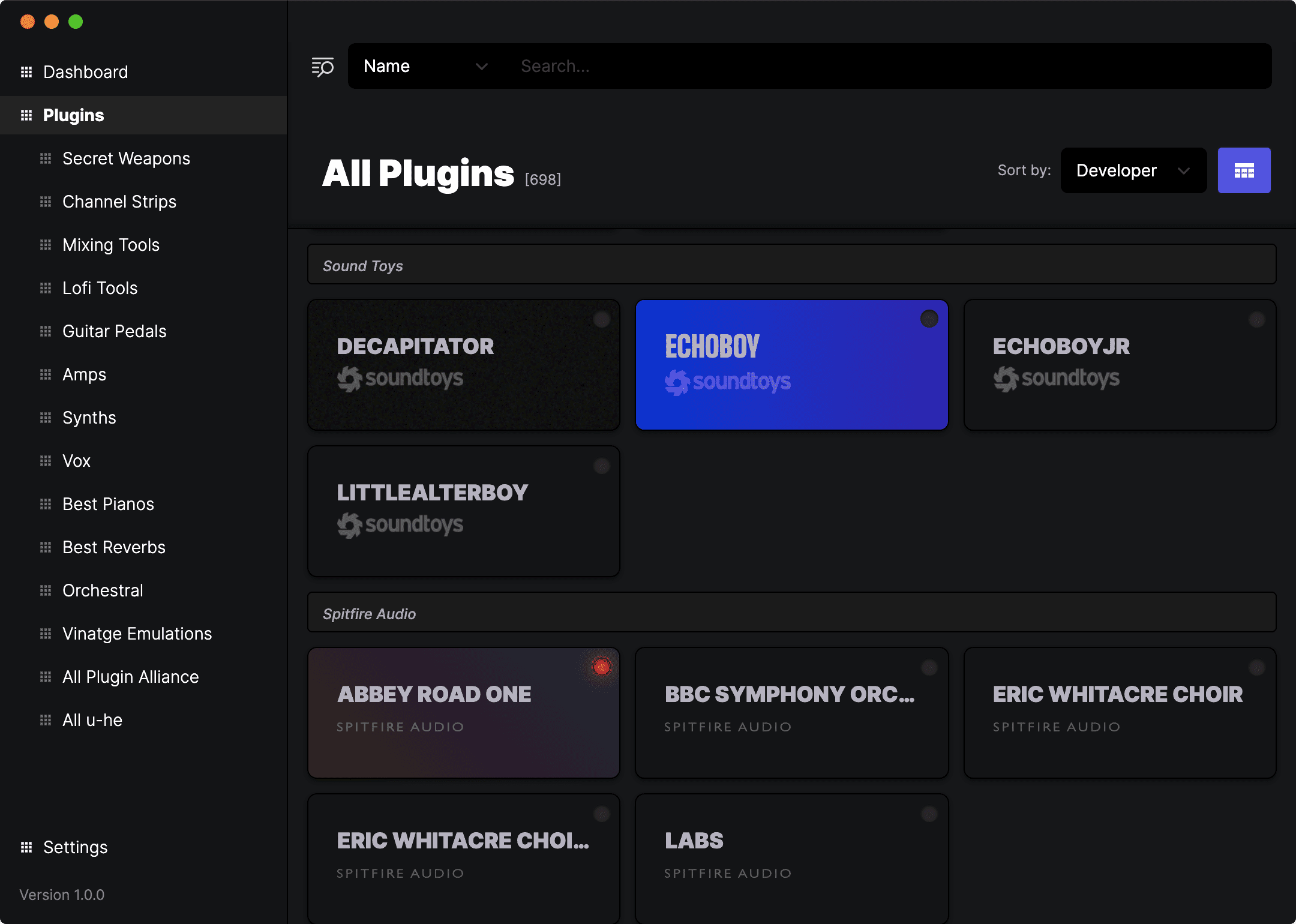The height and width of the screenshot is (924, 1296).
Task: Toggle the red favorite dot on Abbey Road One
Action: 601,667
